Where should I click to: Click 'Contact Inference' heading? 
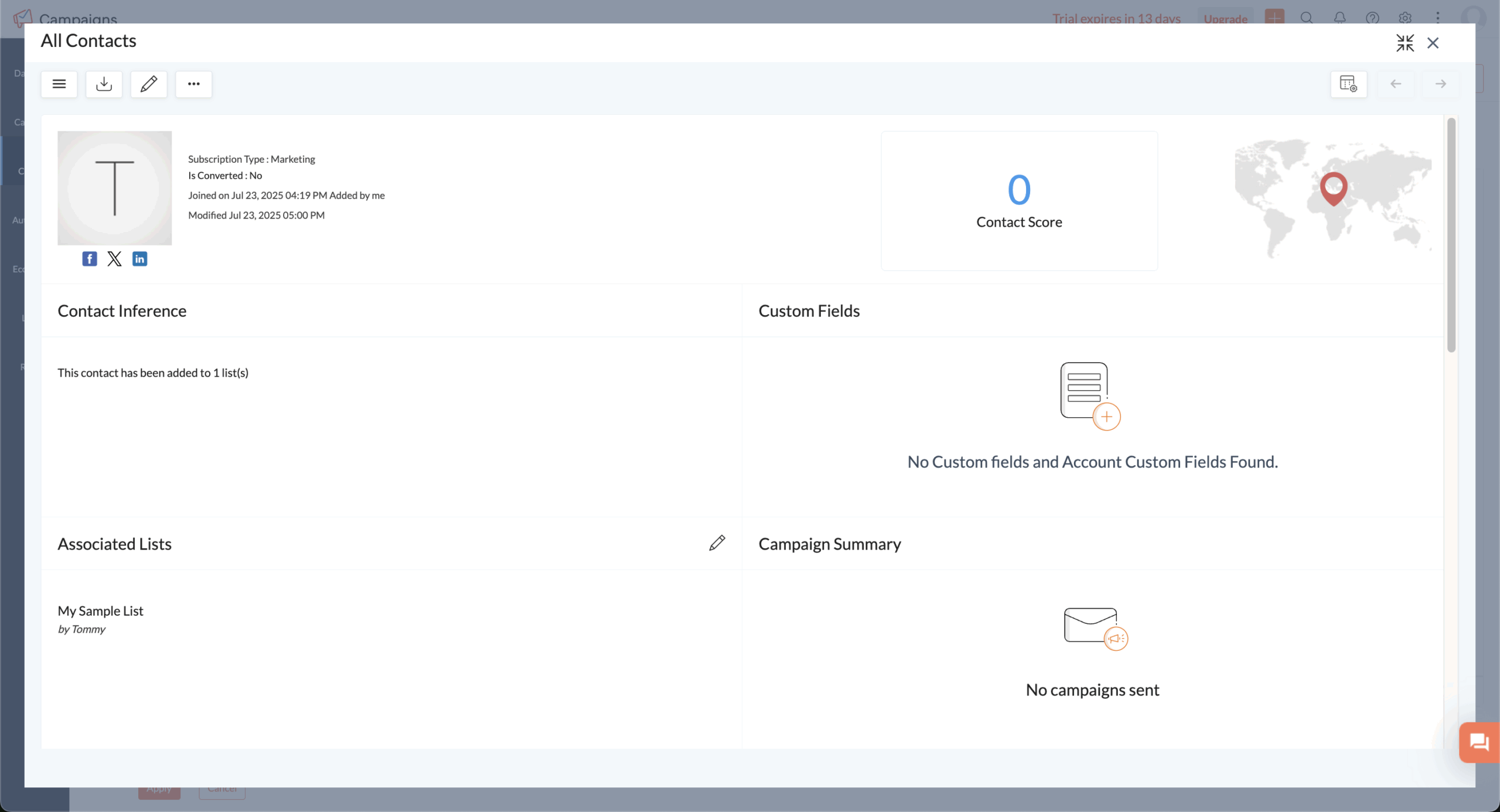122,311
